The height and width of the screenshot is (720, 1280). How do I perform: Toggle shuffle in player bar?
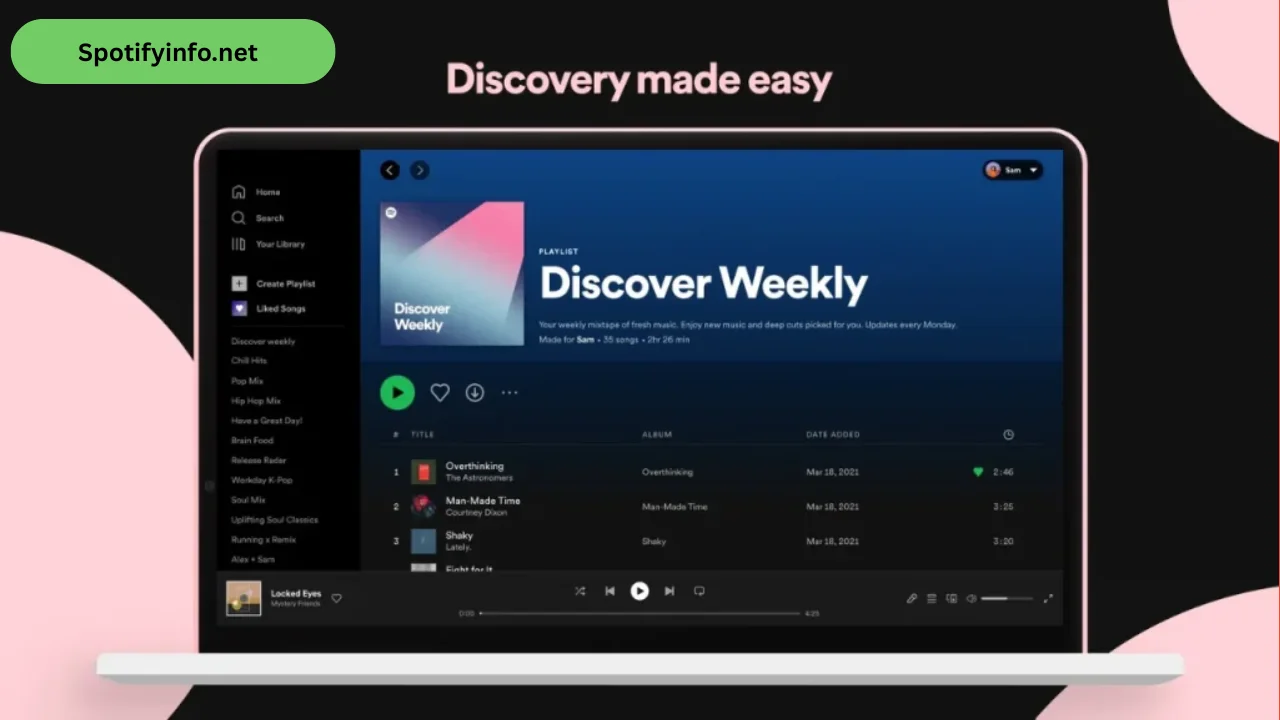(x=580, y=591)
